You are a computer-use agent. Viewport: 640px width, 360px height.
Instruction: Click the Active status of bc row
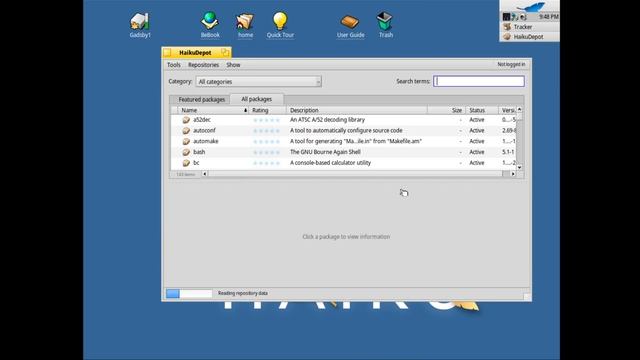(477, 163)
